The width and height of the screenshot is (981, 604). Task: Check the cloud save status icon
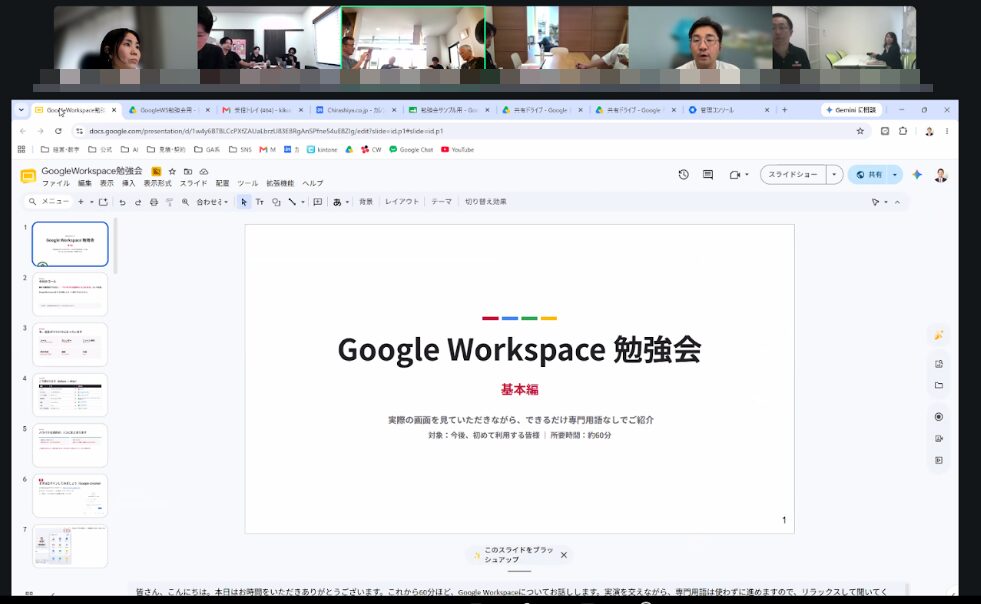[204, 171]
